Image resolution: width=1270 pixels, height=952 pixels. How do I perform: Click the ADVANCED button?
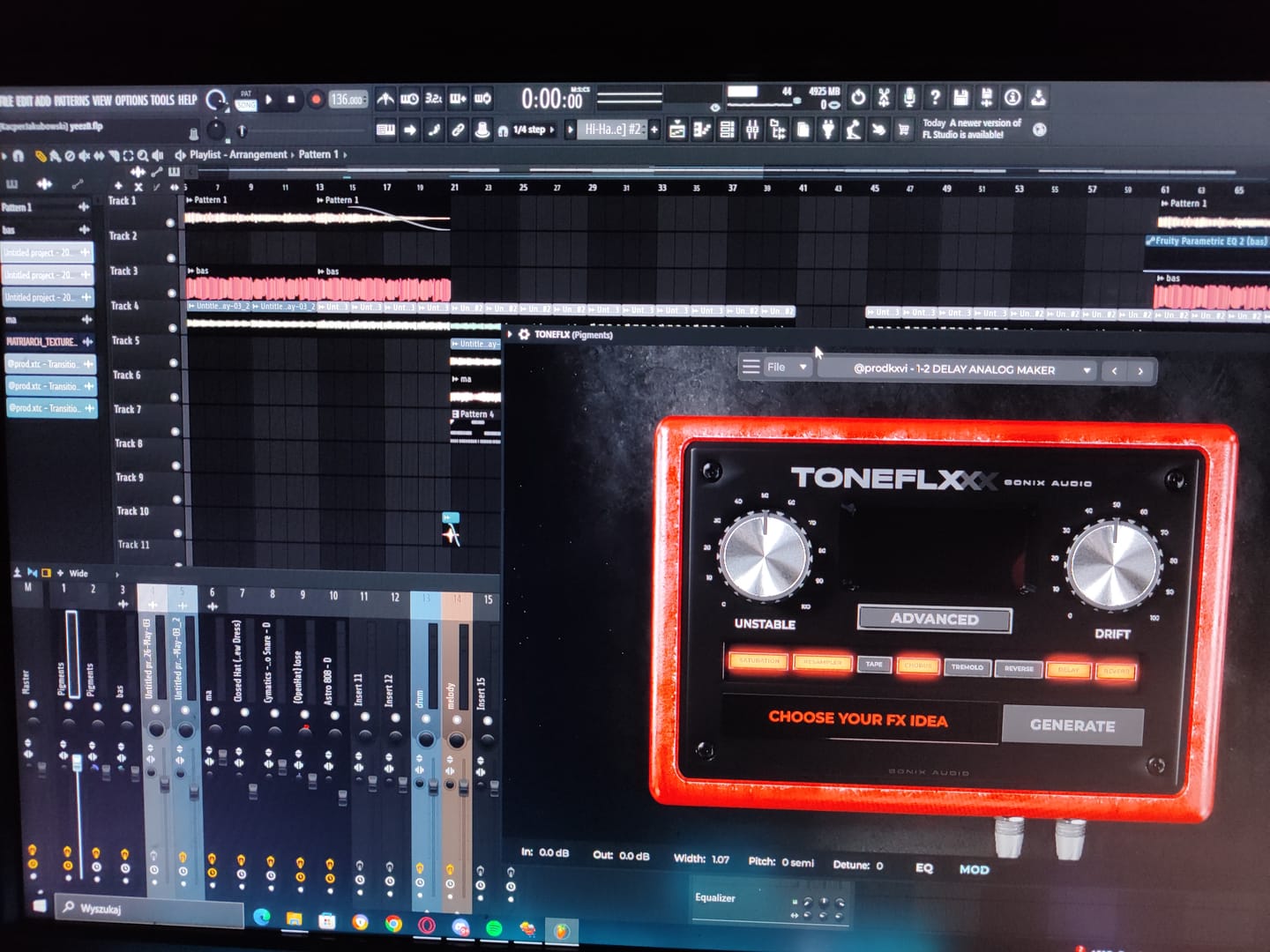(935, 619)
